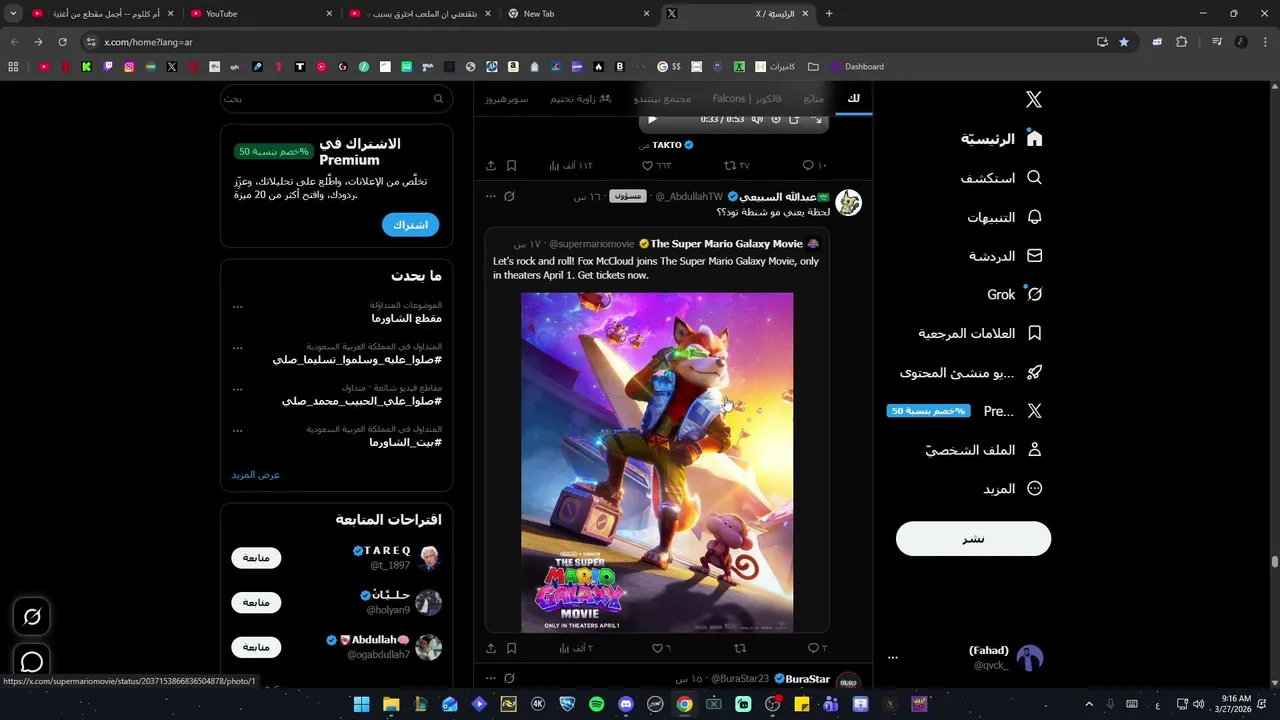Open options for #صلوا_عليه_وسلموا_تسليما_صلي trend
The height and width of the screenshot is (720, 1280).
point(237,348)
